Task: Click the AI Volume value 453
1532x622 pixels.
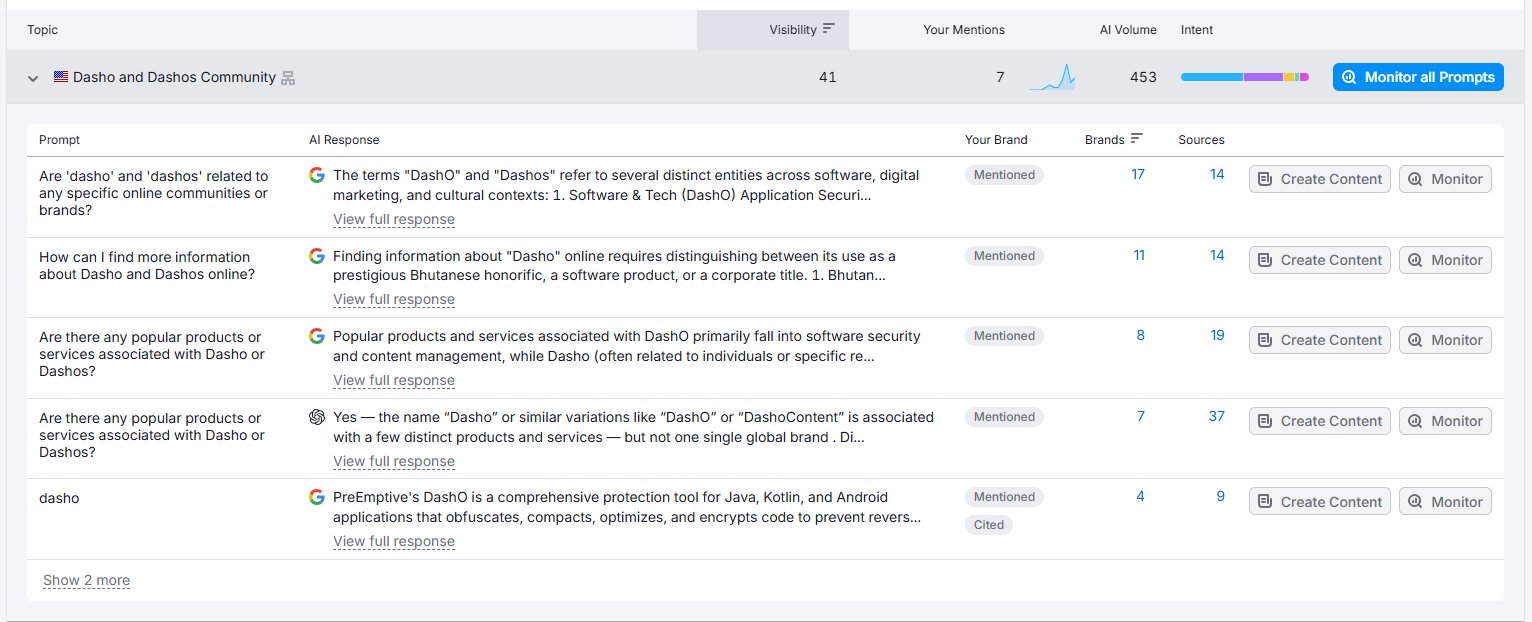Action: 1143,77
